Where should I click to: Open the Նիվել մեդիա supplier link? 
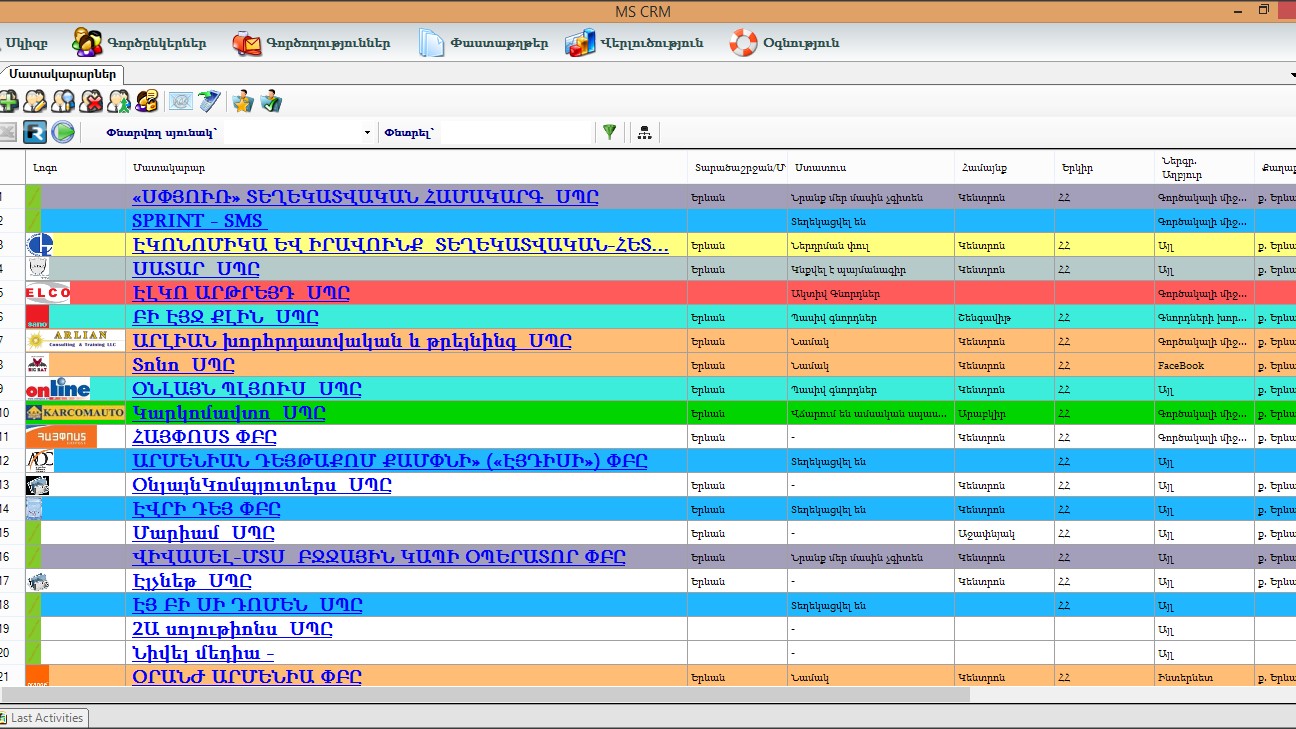coord(203,653)
